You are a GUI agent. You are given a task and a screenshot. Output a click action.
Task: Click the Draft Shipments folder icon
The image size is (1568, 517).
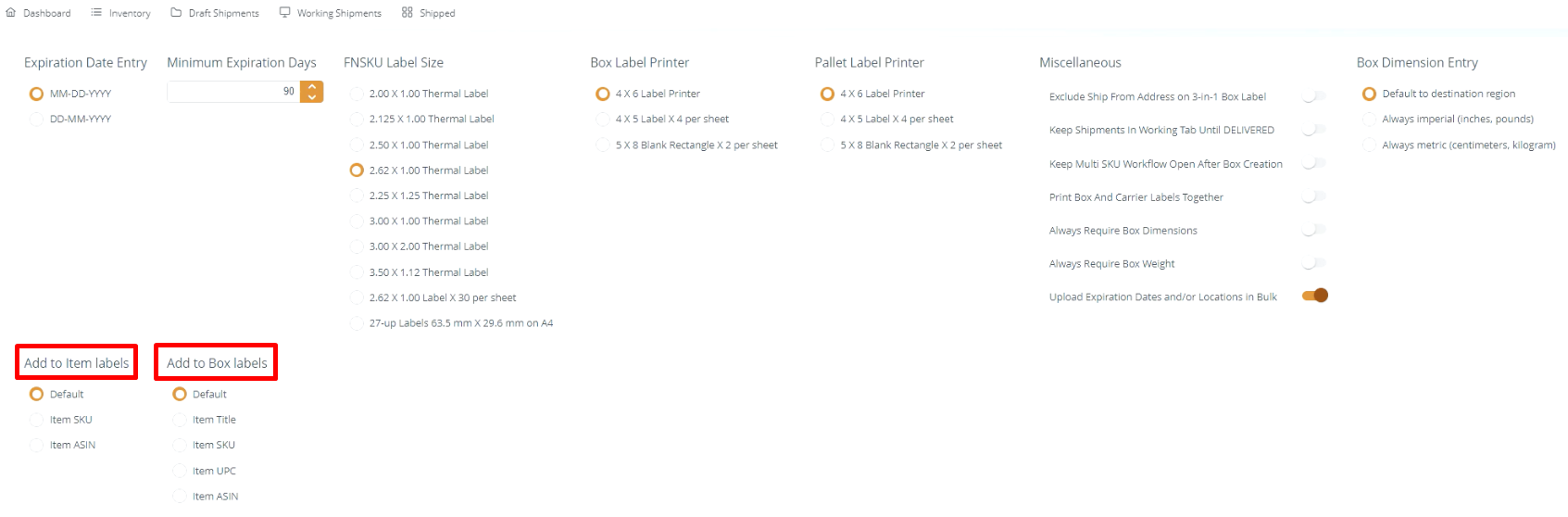tap(176, 13)
